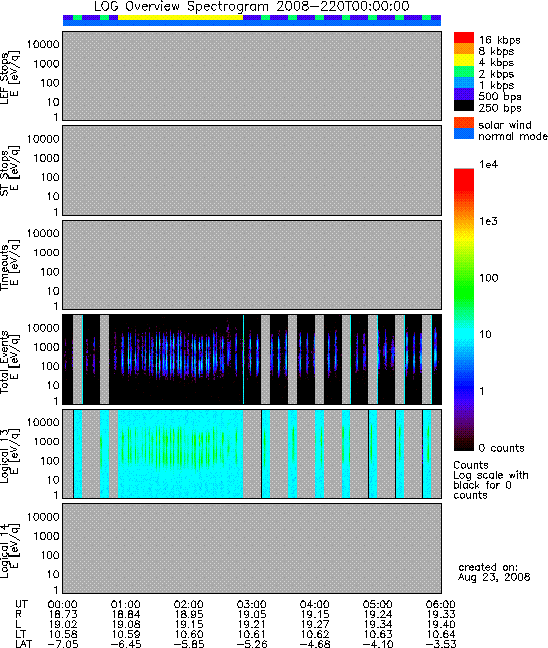Click the '1e3' color bar label
Viewport: 548px width, 648px height.
pos(488,221)
